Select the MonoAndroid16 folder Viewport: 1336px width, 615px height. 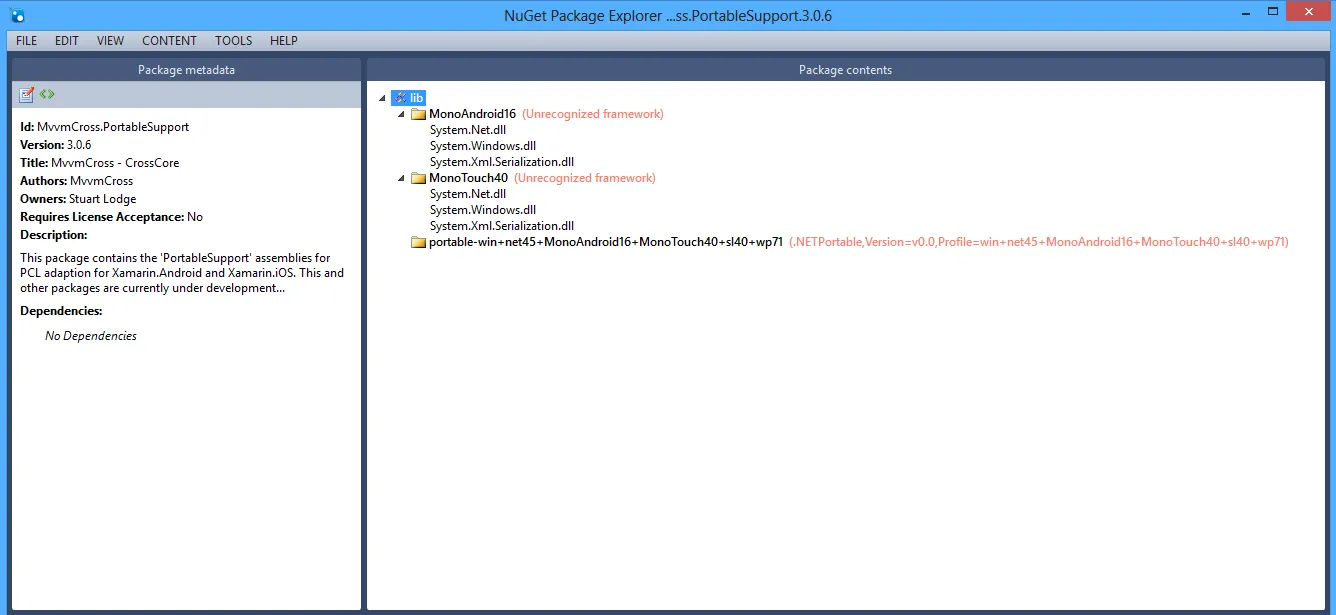(x=472, y=114)
